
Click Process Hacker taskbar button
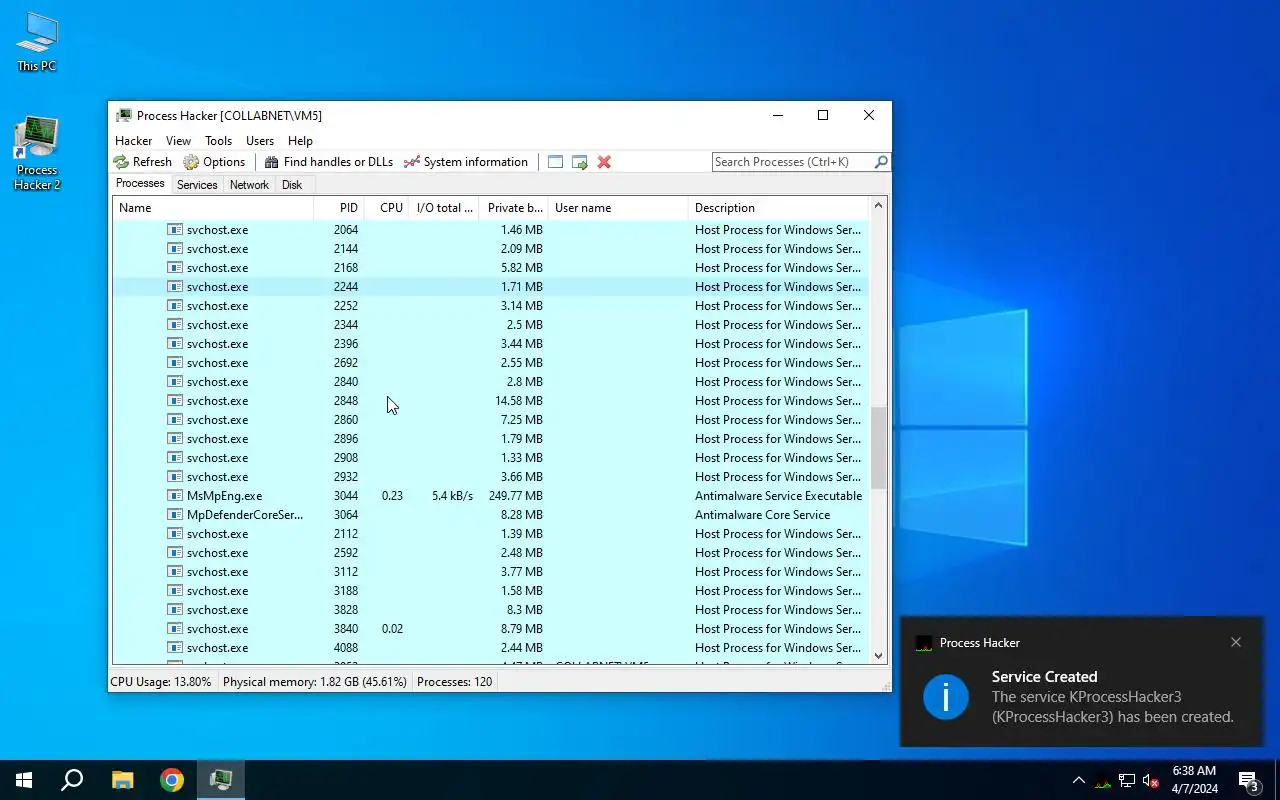point(221,780)
